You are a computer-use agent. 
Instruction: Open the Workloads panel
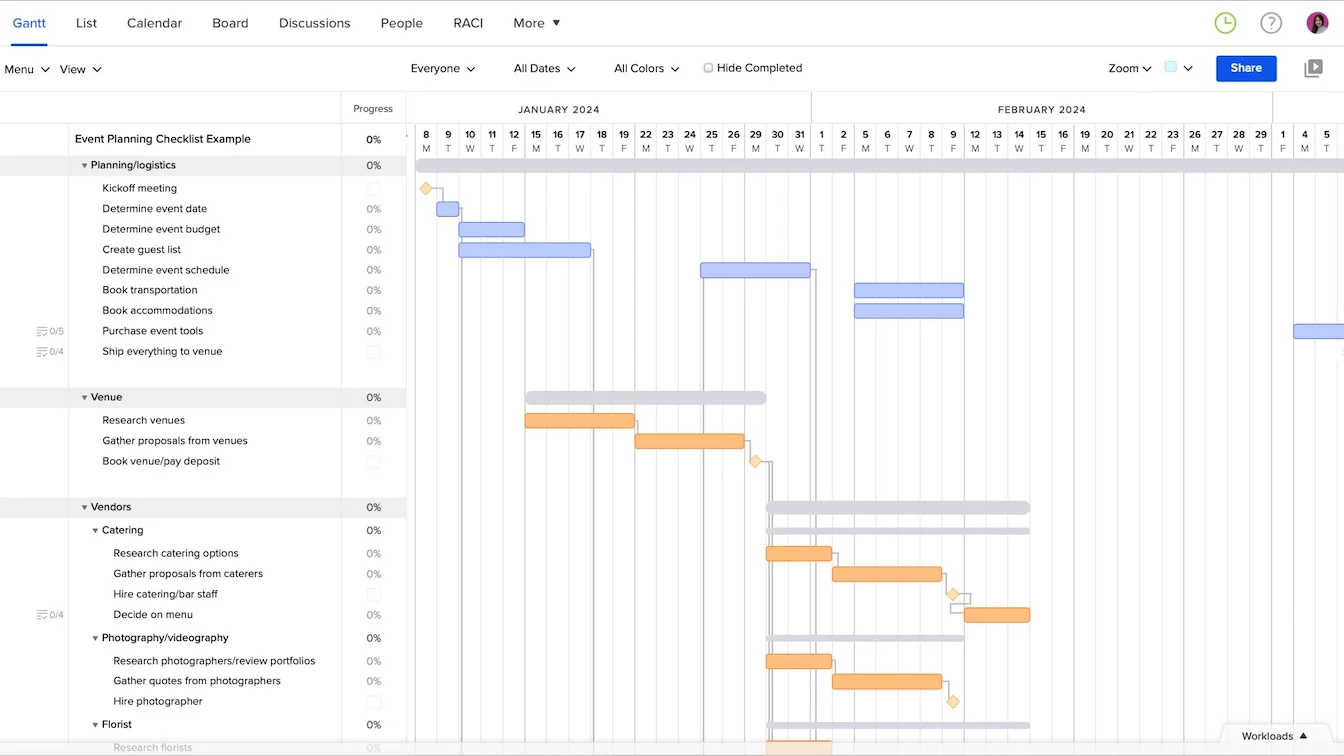point(1273,735)
